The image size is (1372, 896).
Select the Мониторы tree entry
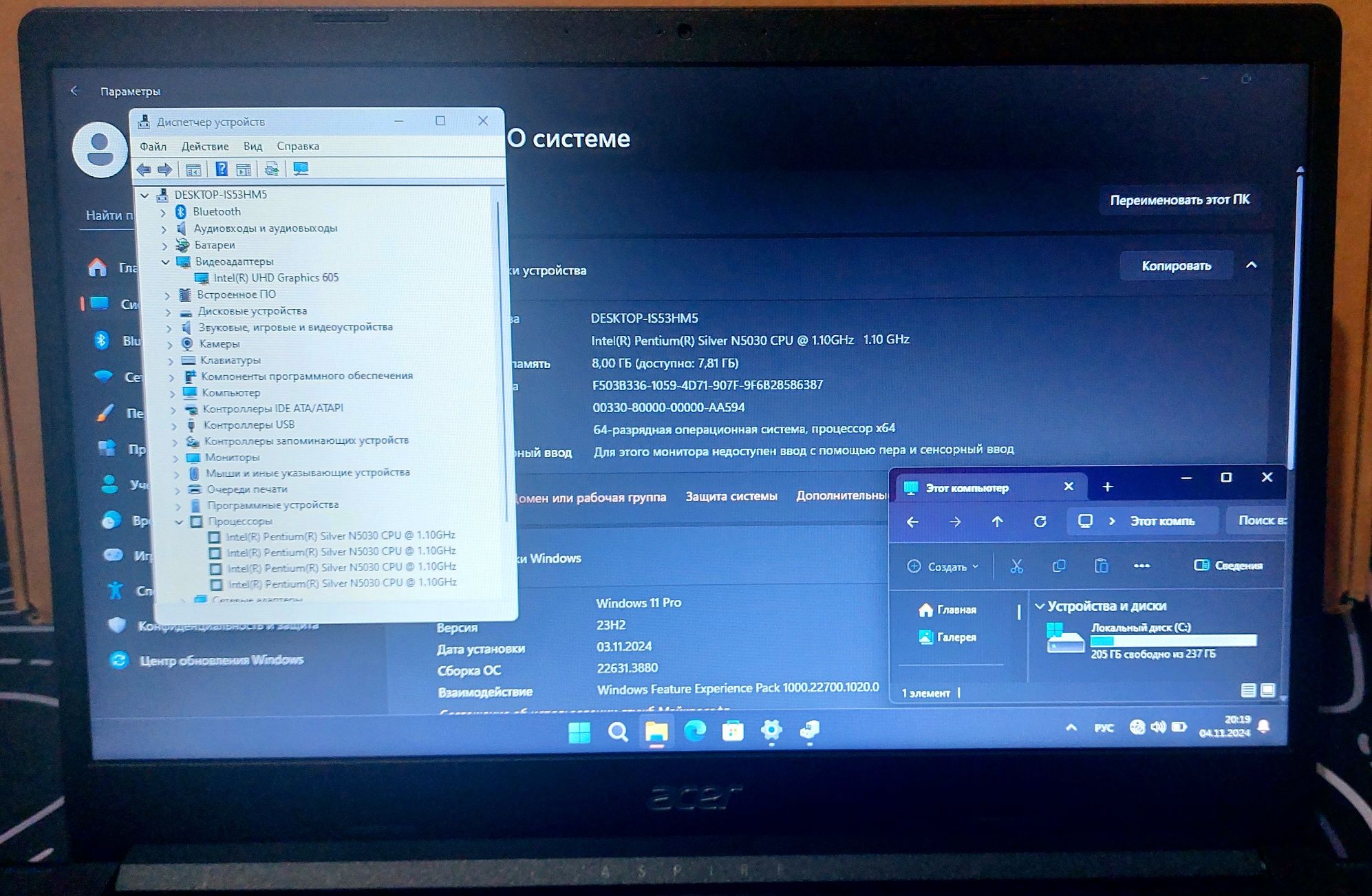(x=232, y=458)
